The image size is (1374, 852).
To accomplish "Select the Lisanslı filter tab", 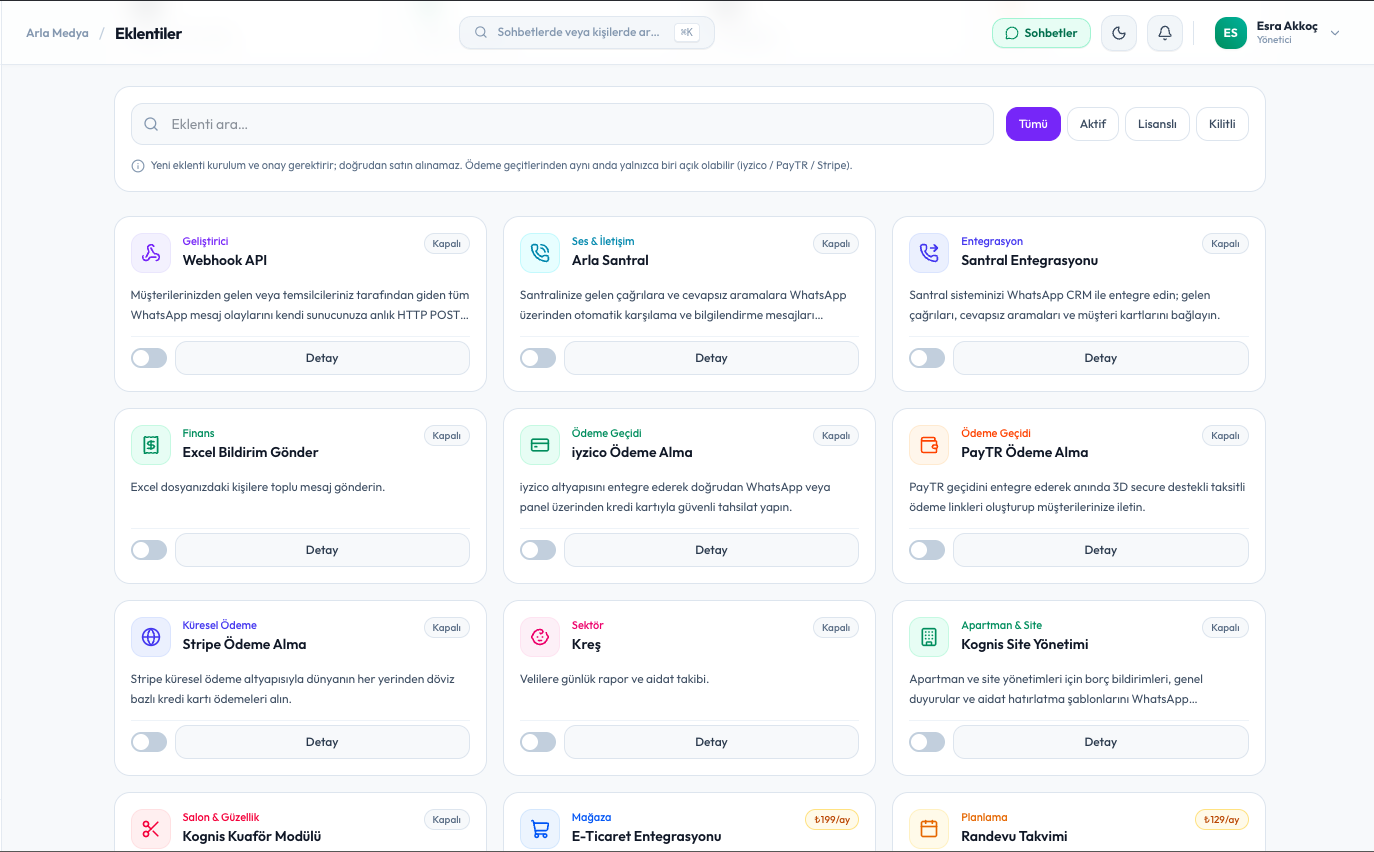I will [1157, 124].
